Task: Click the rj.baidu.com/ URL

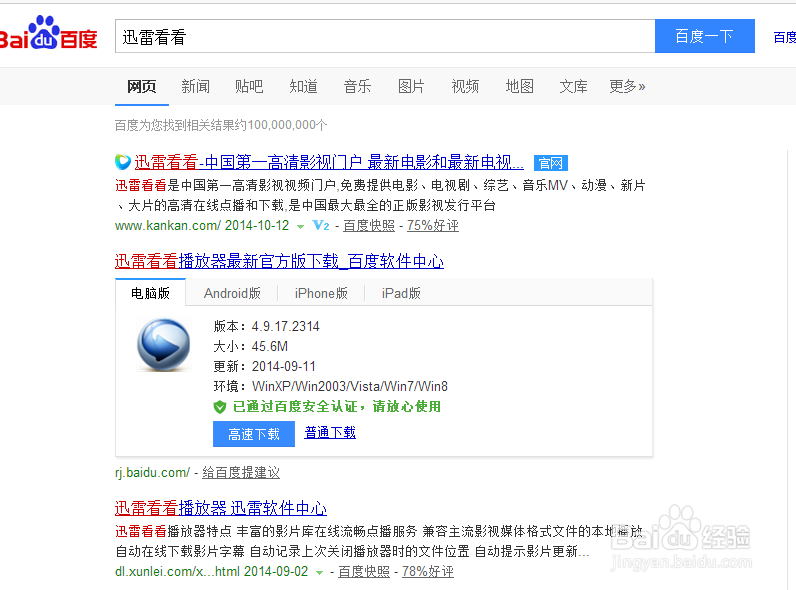Action: pyautogui.click(x=153, y=473)
